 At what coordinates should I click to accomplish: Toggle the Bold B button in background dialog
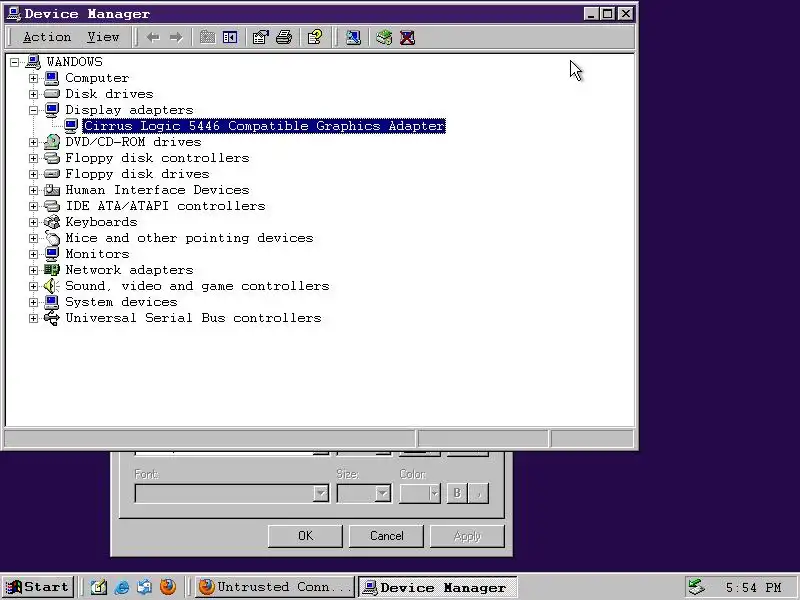click(457, 493)
